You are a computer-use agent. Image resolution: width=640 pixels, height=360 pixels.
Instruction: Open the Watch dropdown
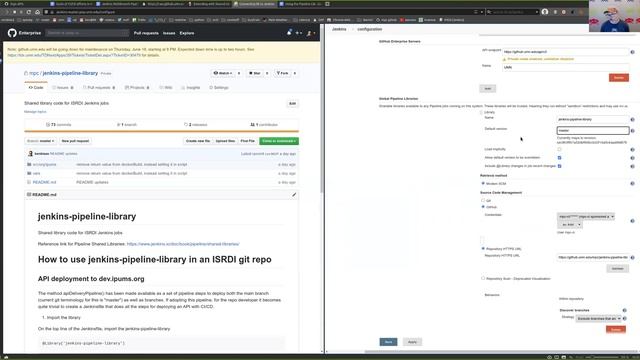[x=223, y=73]
